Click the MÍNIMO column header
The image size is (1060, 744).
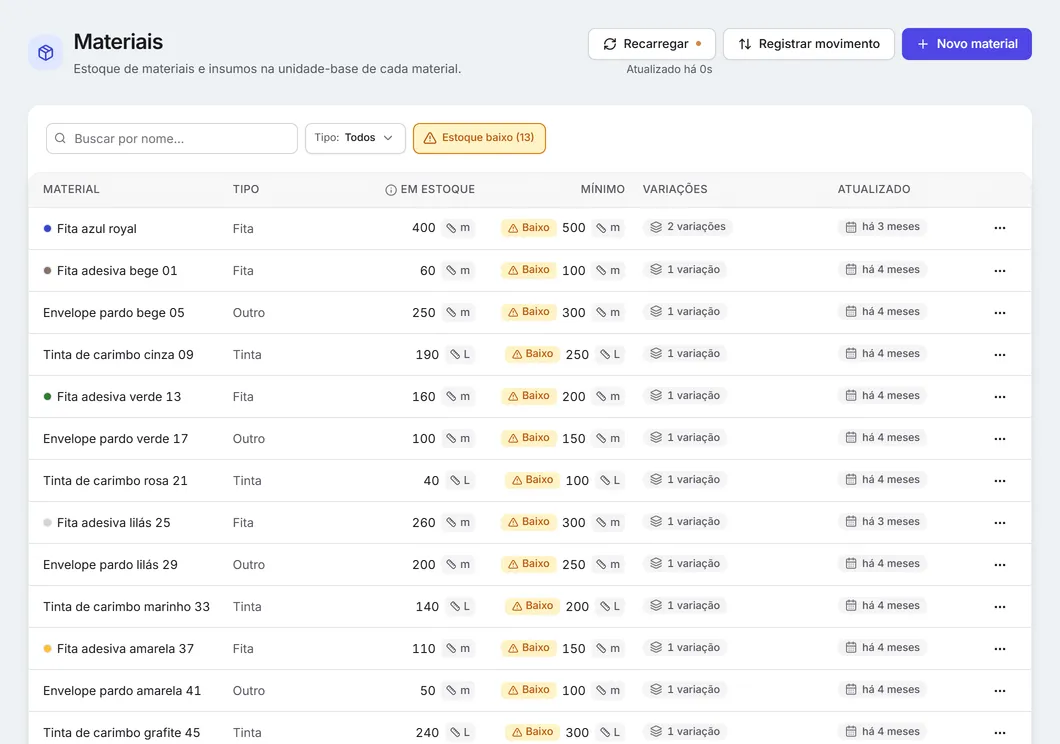click(x=602, y=189)
